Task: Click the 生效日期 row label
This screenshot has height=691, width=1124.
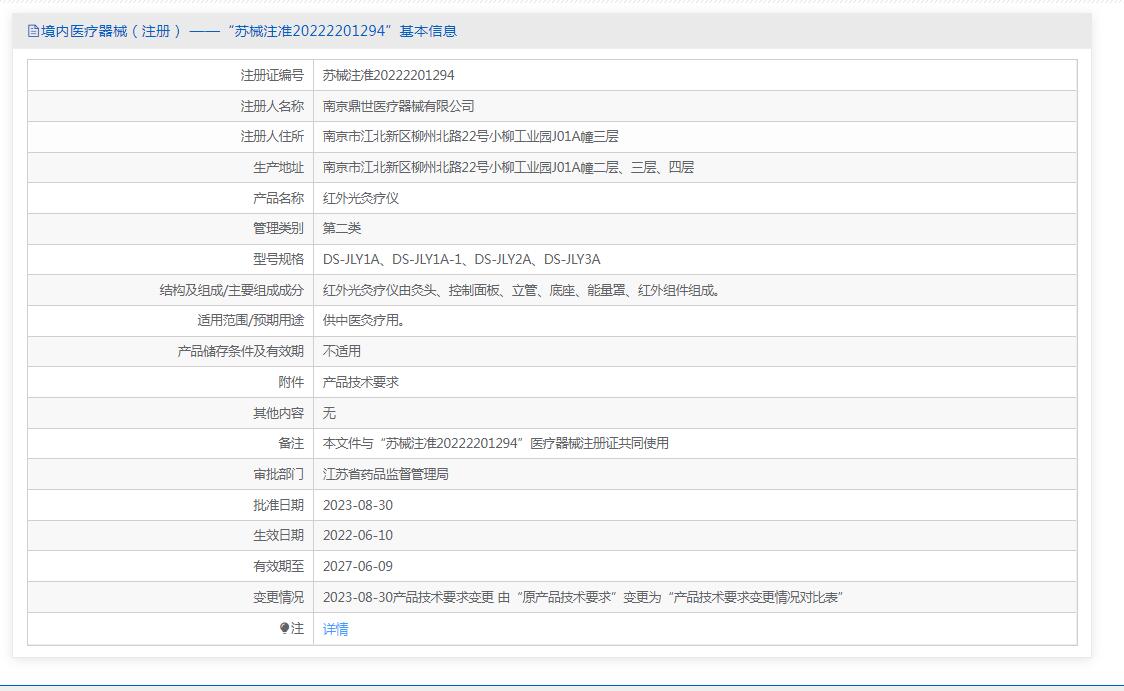Action: [x=278, y=535]
